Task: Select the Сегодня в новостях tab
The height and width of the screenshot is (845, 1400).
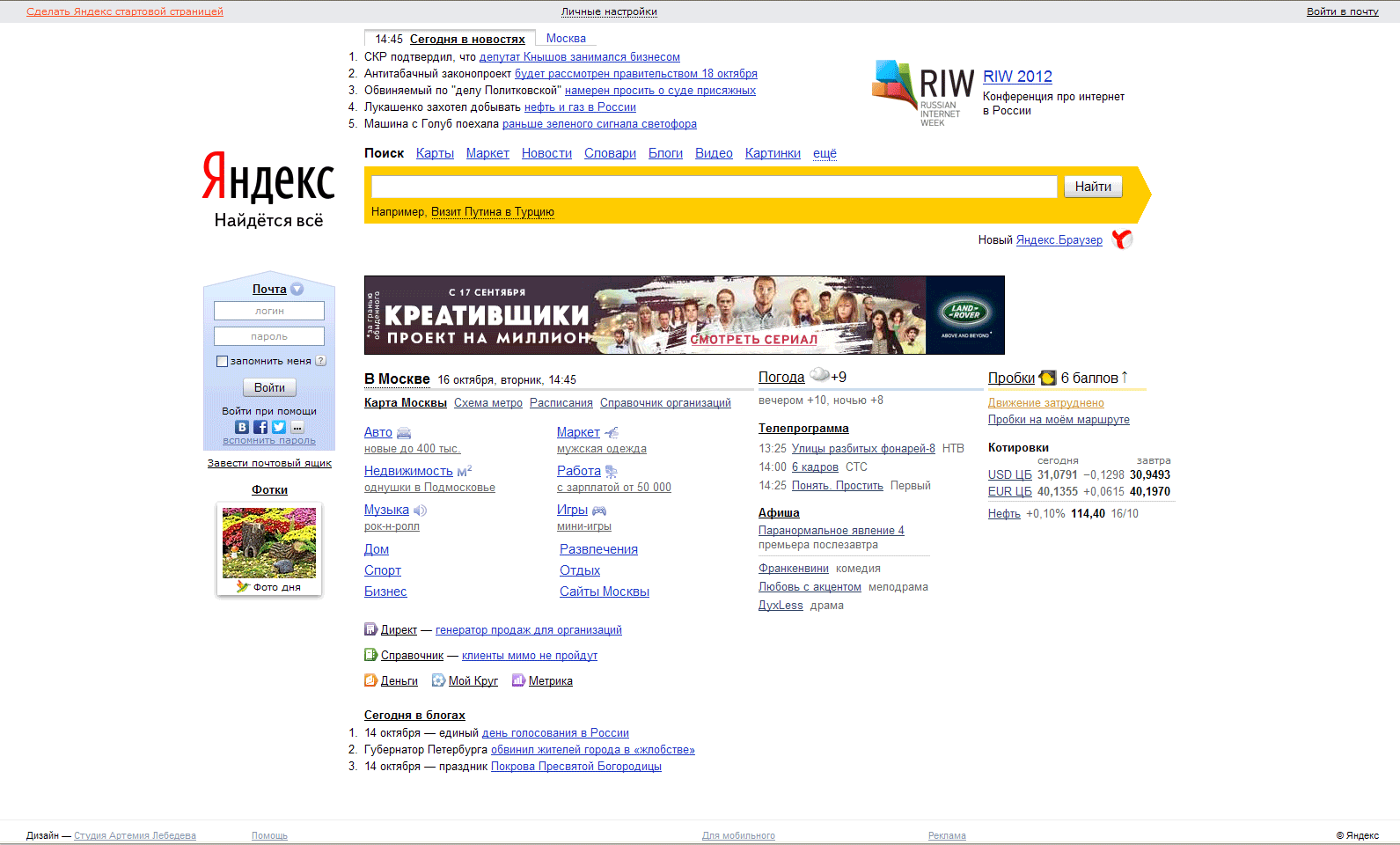Action: [x=467, y=39]
